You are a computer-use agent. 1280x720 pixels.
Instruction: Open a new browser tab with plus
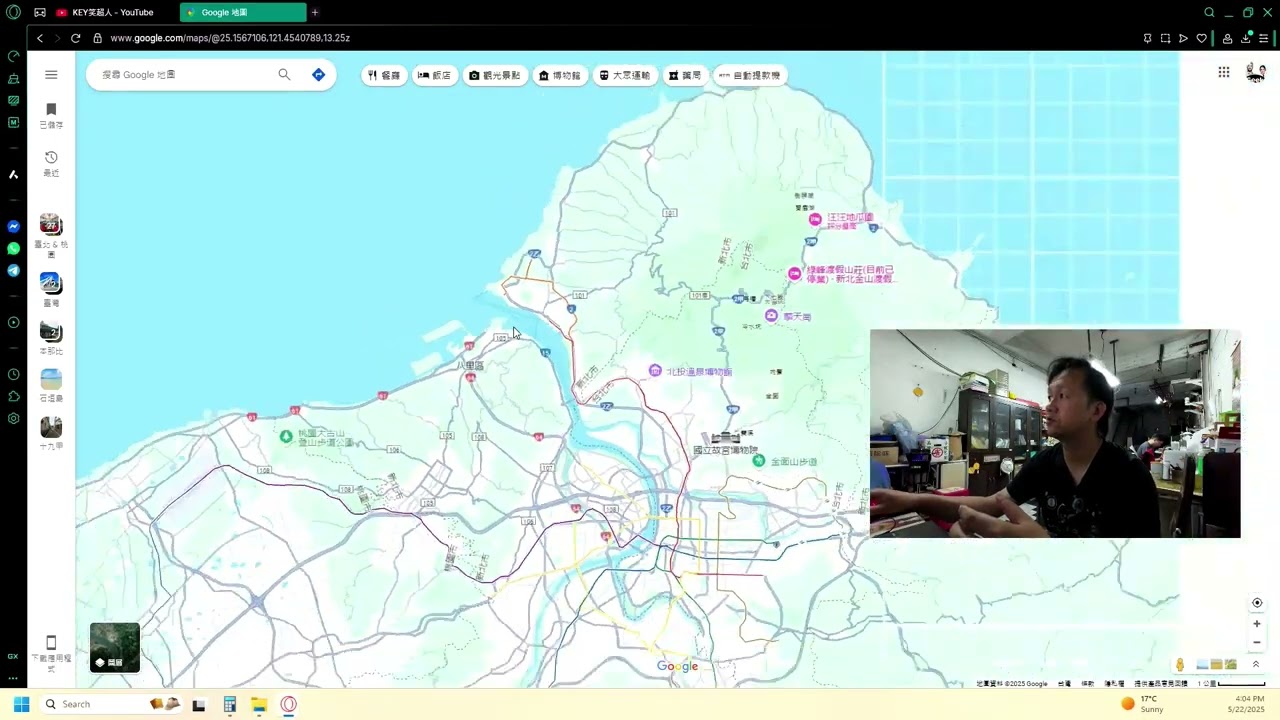315,12
